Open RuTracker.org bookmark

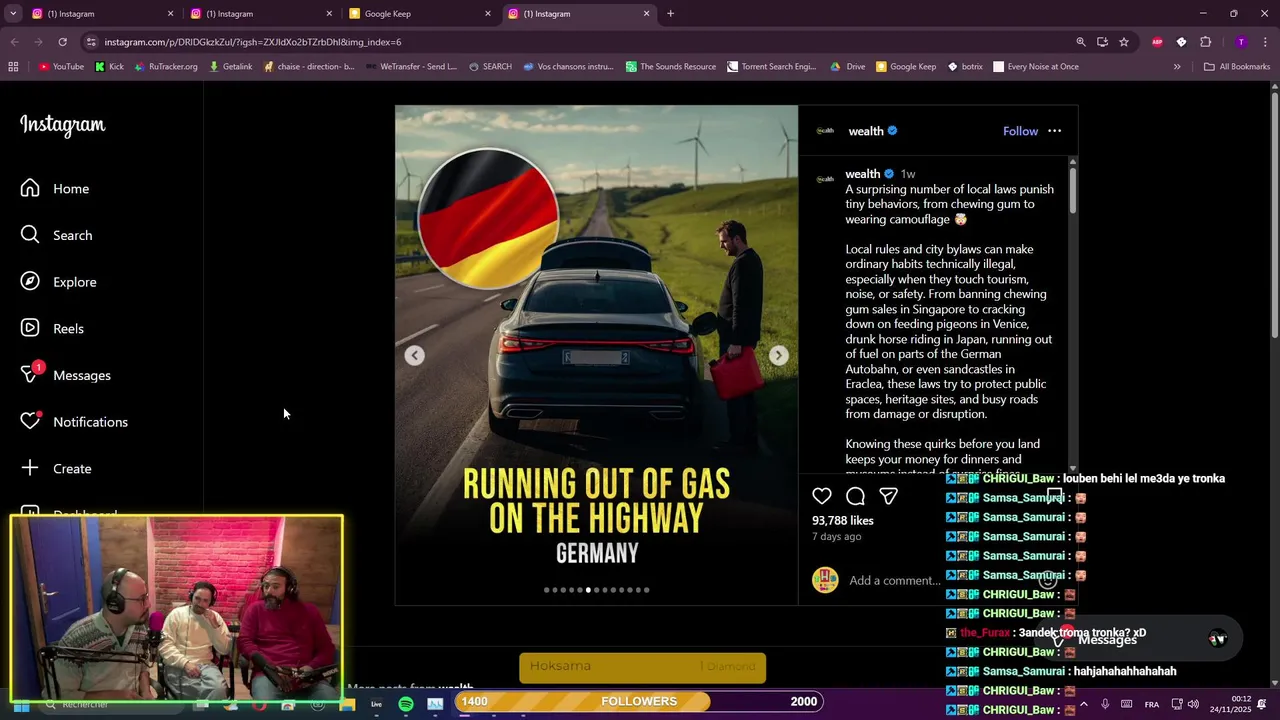point(166,67)
